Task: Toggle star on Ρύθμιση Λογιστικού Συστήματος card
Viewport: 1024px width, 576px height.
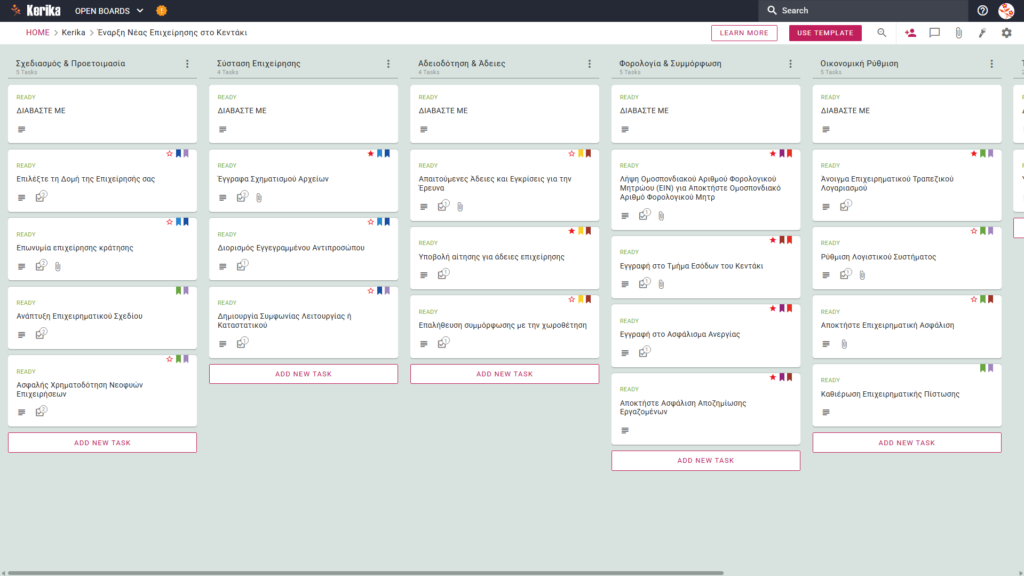Action: point(974,231)
